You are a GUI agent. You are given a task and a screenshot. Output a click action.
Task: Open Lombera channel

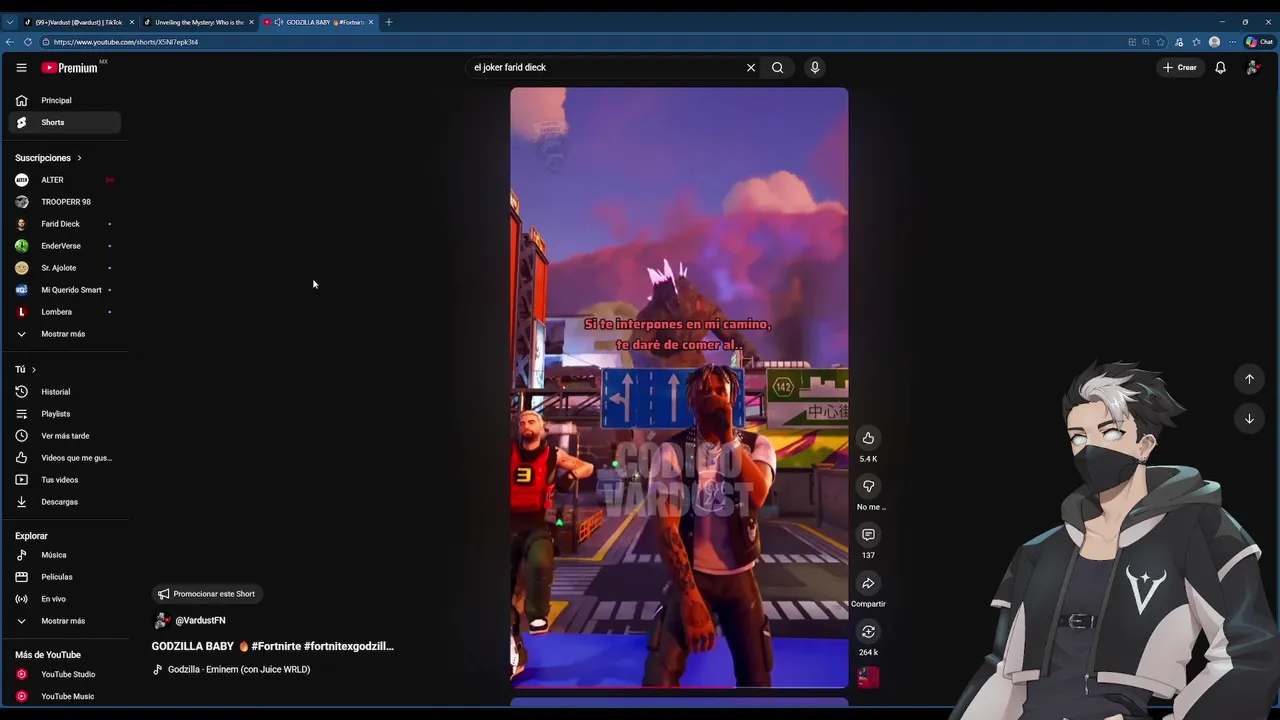coord(65,312)
